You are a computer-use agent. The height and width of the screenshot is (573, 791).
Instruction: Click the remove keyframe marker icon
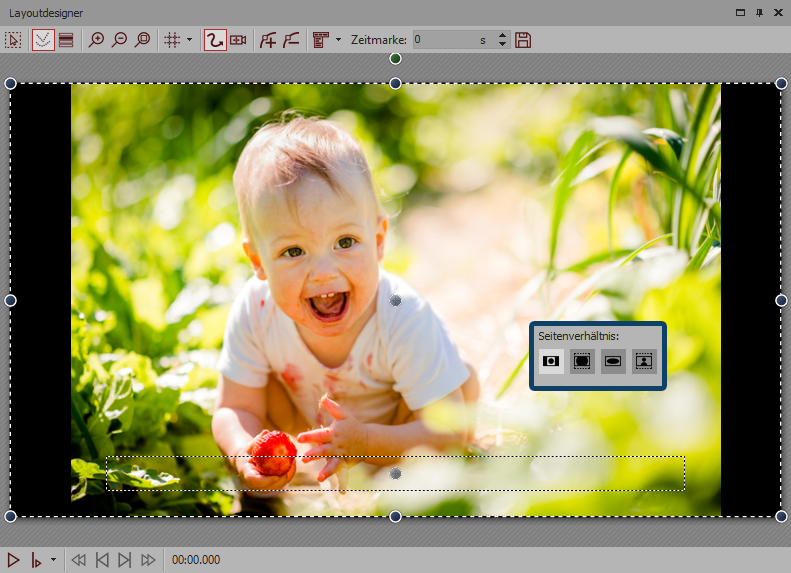click(290, 40)
